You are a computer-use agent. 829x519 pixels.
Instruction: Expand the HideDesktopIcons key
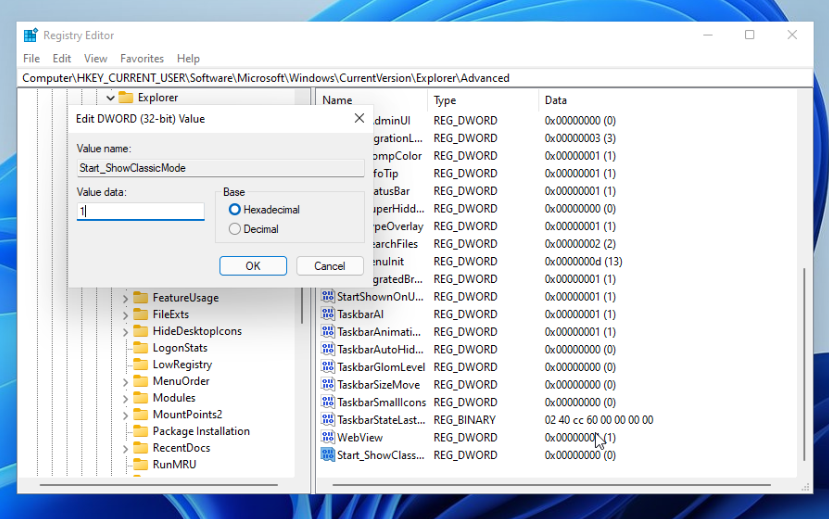point(125,332)
